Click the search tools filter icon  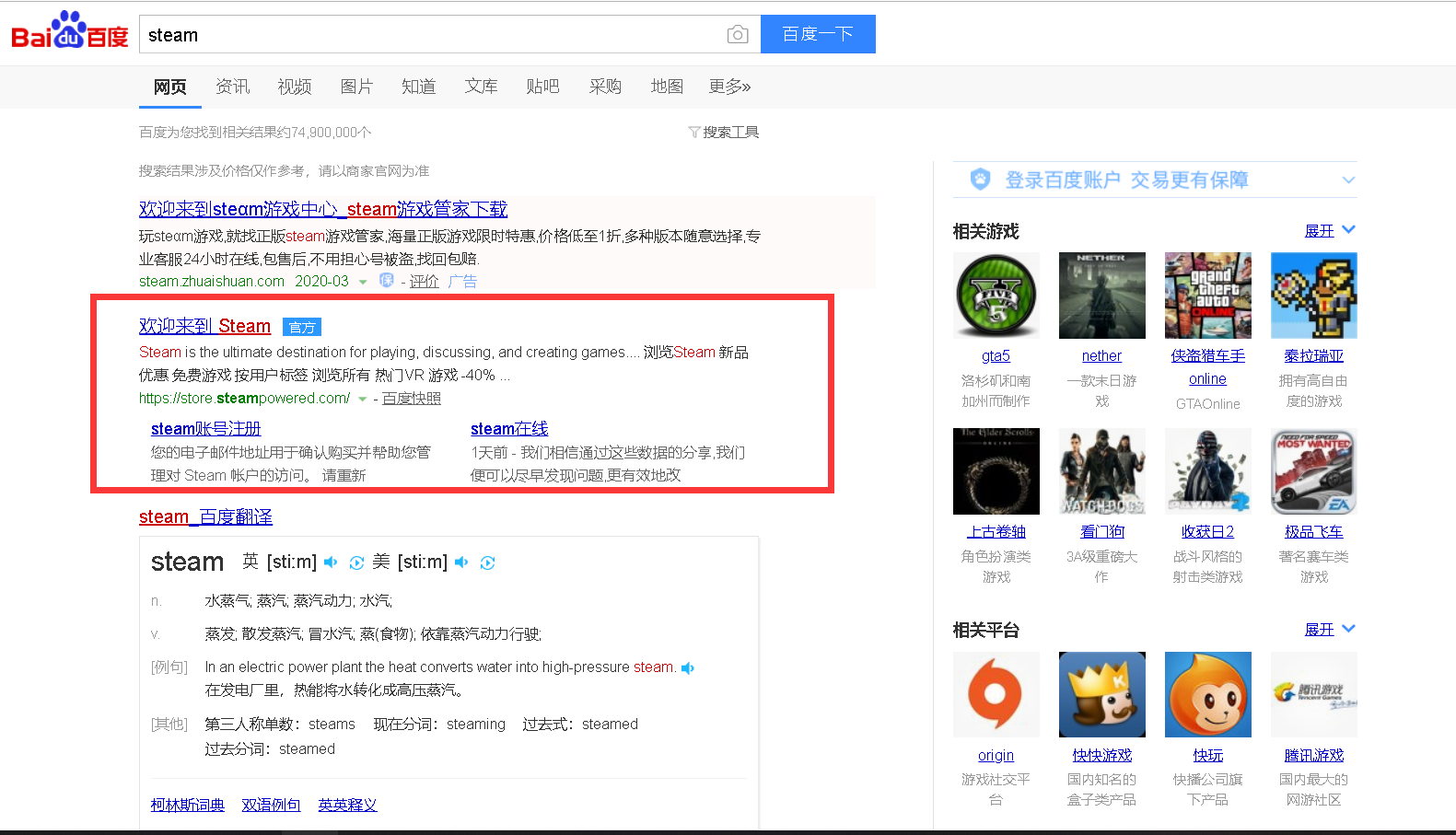click(x=694, y=133)
